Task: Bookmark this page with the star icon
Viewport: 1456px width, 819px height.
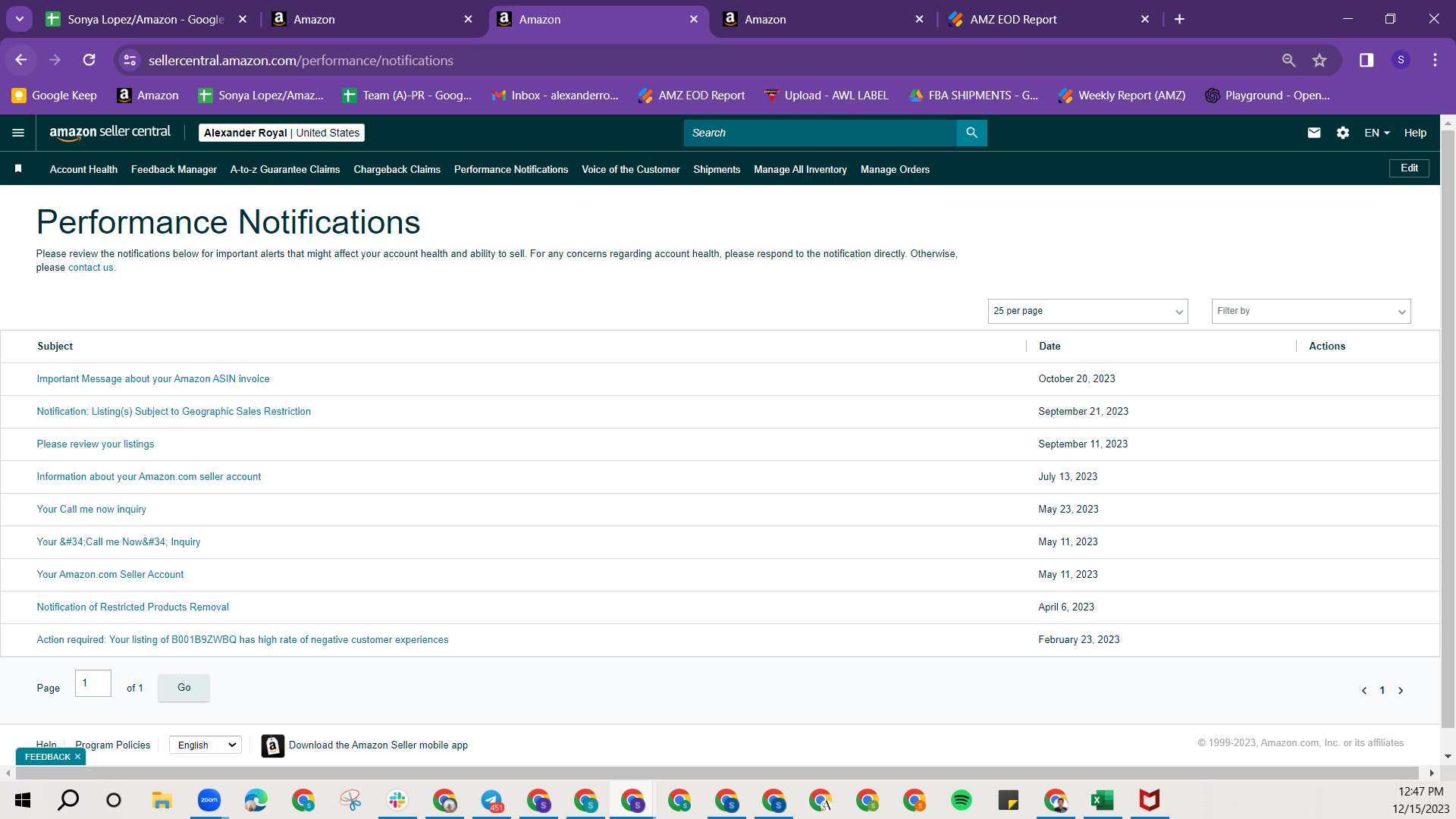Action: pyautogui.click(x=1319, y=60)
